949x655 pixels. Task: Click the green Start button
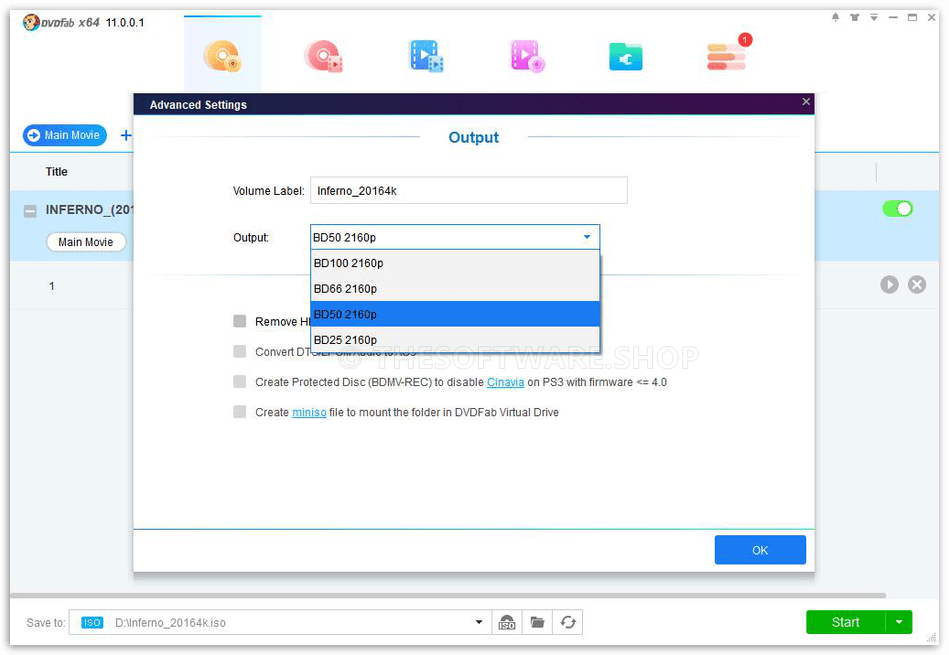846,622
